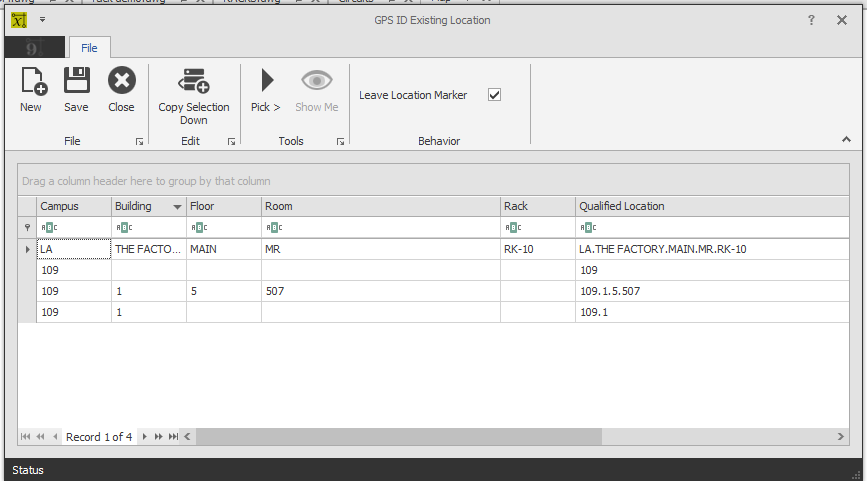Viewport: 867px width, 481px height.
Task: Click the Pick > tool
Action: coord(266,90)
